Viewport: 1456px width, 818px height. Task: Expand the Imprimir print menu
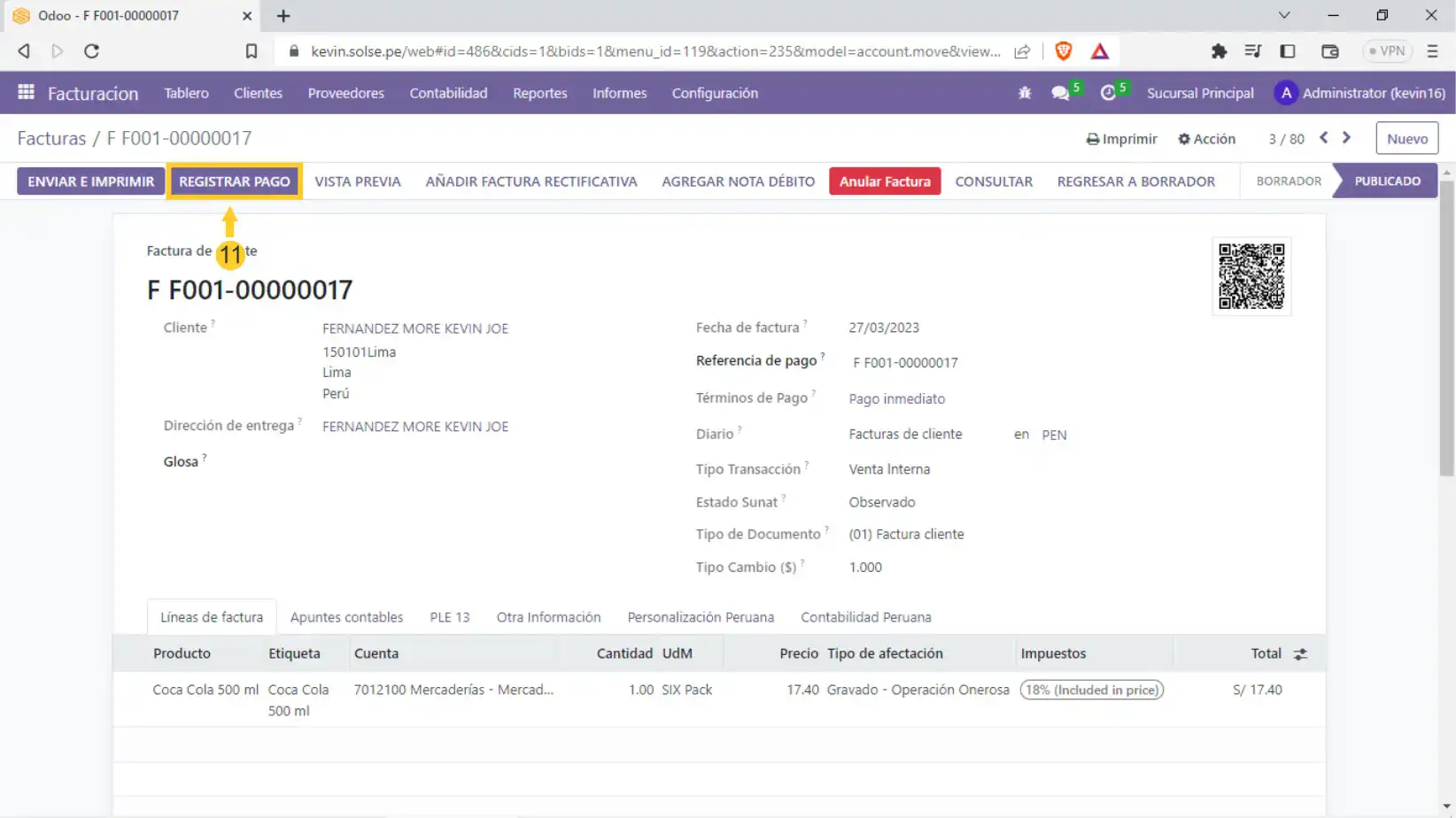click(1121, 139)
